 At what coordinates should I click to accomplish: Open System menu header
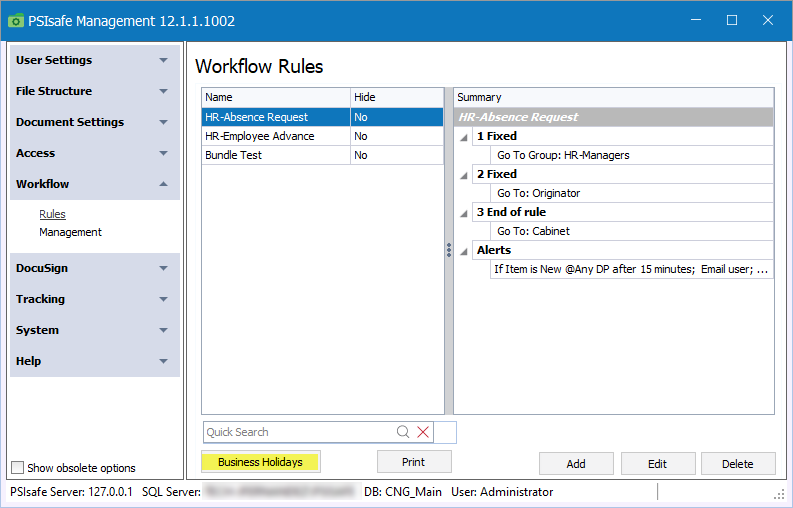[95, 330]
